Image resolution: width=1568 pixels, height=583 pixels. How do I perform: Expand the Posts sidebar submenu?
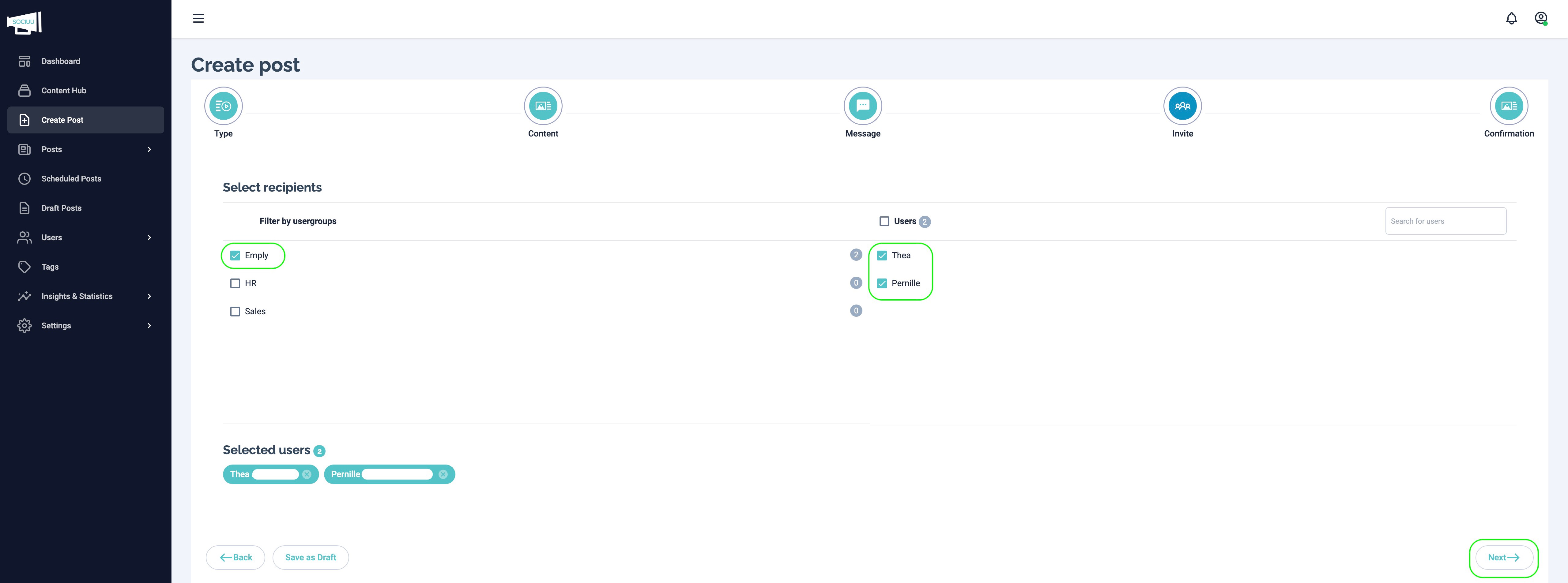click(149, 149)
